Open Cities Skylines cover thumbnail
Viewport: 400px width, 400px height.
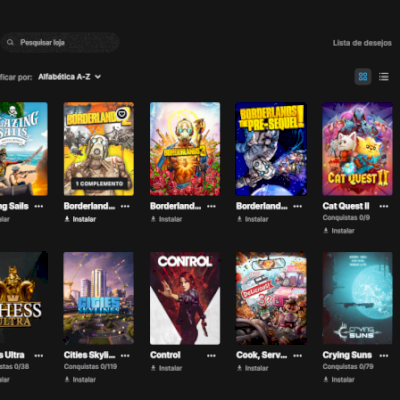(99, 298)
